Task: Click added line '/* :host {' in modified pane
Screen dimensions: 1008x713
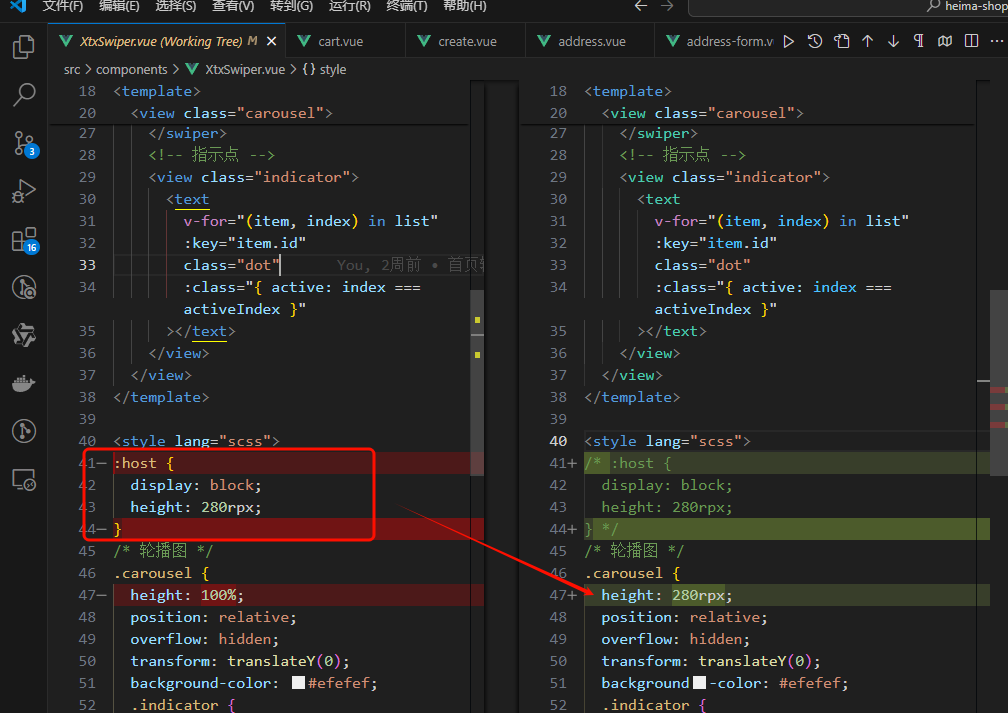Action: [786, 463]
